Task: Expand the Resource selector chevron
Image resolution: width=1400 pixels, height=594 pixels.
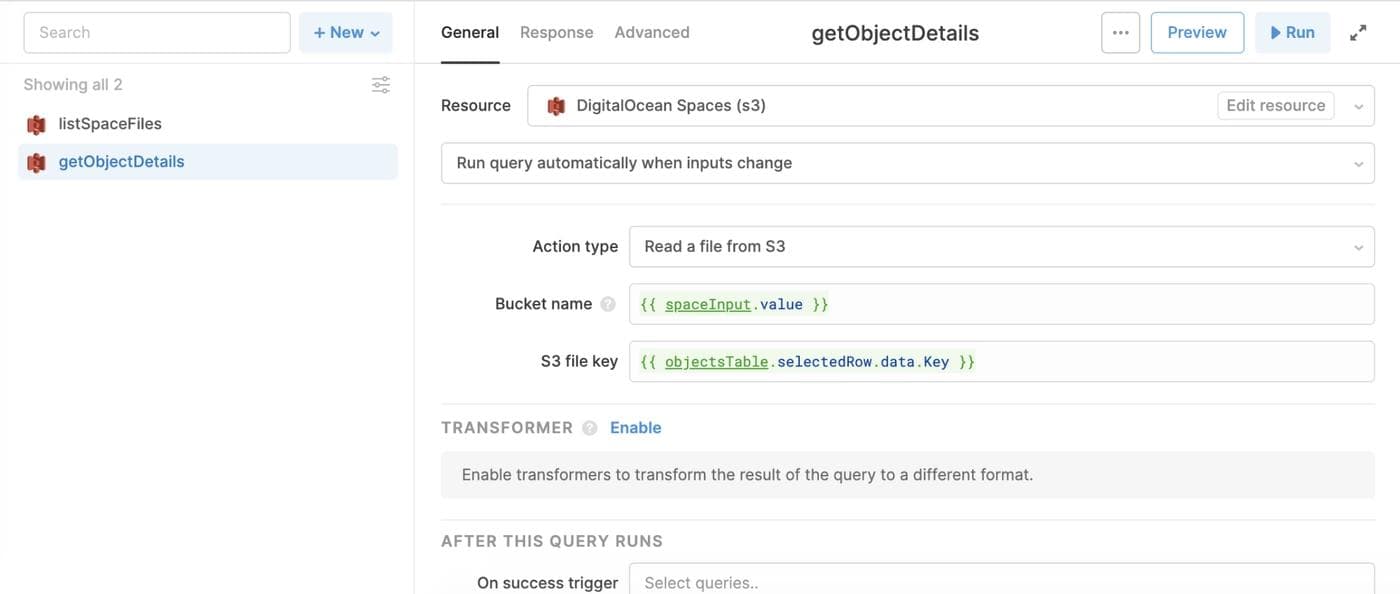Action: pyautogui.click(x=1358, y=106)
